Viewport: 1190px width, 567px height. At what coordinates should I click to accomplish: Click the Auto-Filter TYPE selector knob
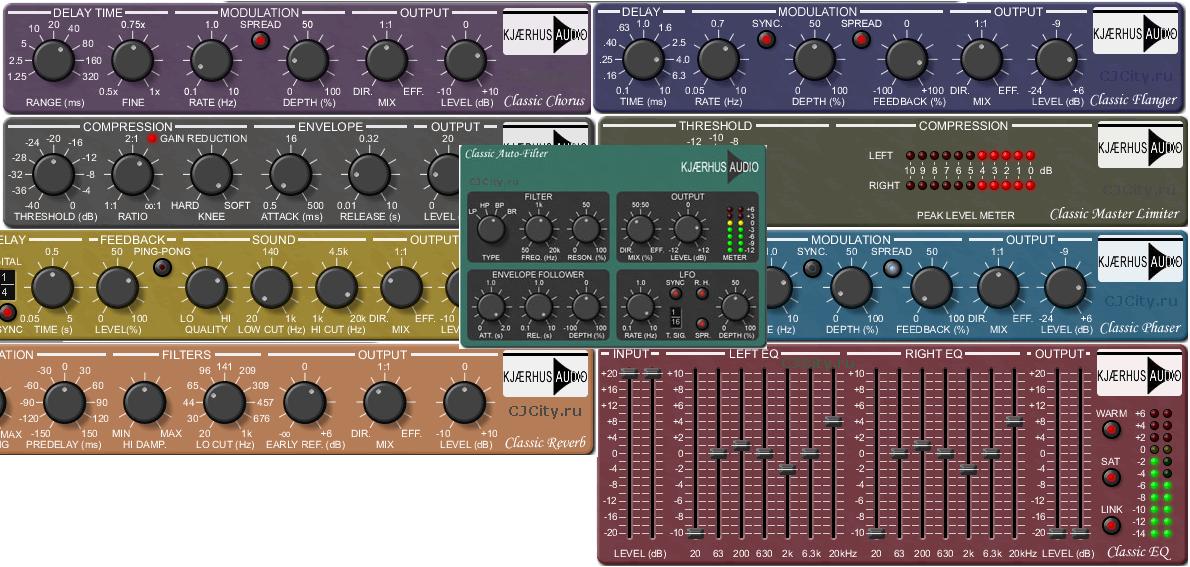coord(493,228)
